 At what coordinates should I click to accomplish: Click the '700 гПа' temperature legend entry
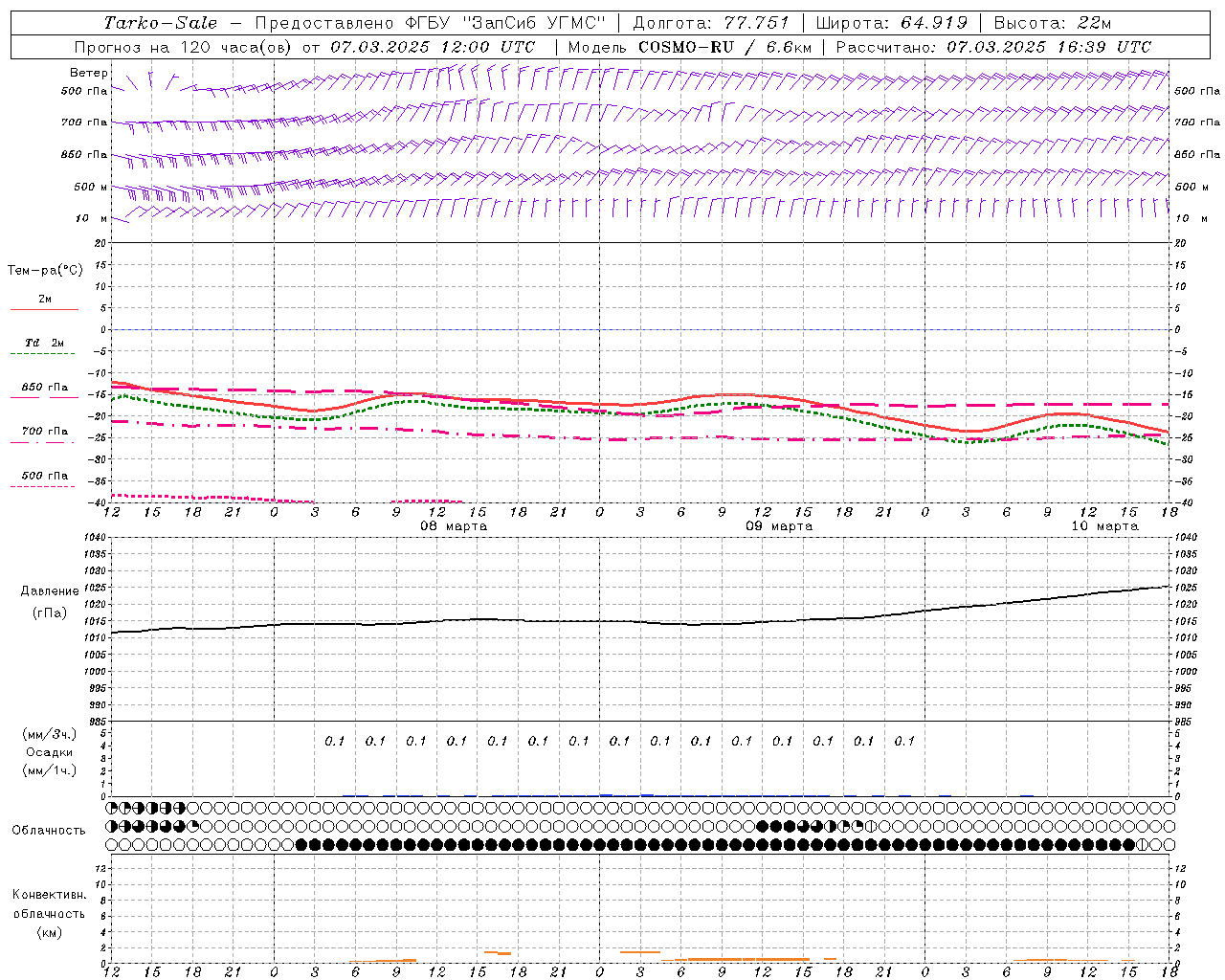point(44,432)
